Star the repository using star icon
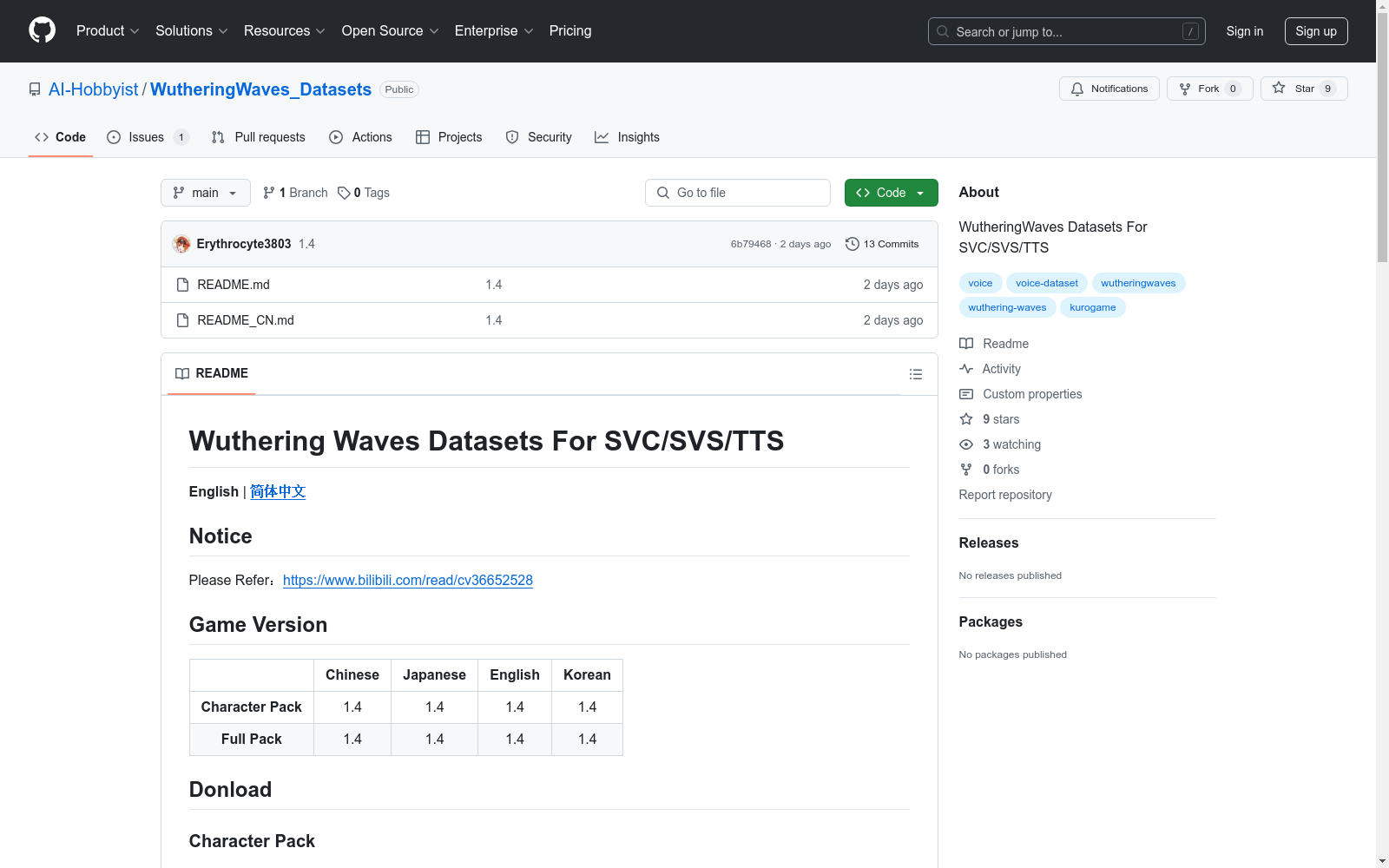The image size is (1389, 868). click(1279, 88)
